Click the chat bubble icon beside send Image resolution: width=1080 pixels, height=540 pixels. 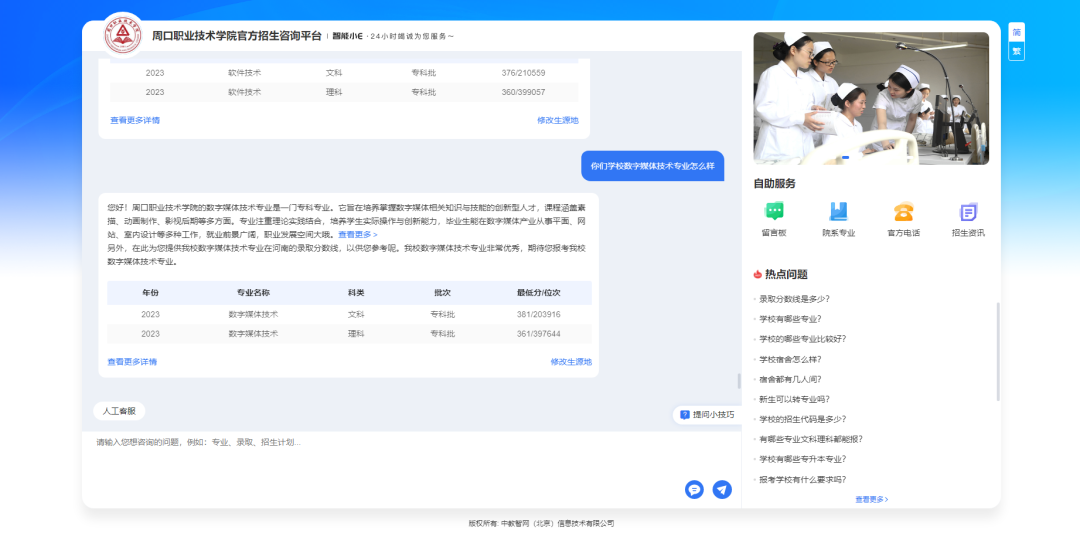694,490
